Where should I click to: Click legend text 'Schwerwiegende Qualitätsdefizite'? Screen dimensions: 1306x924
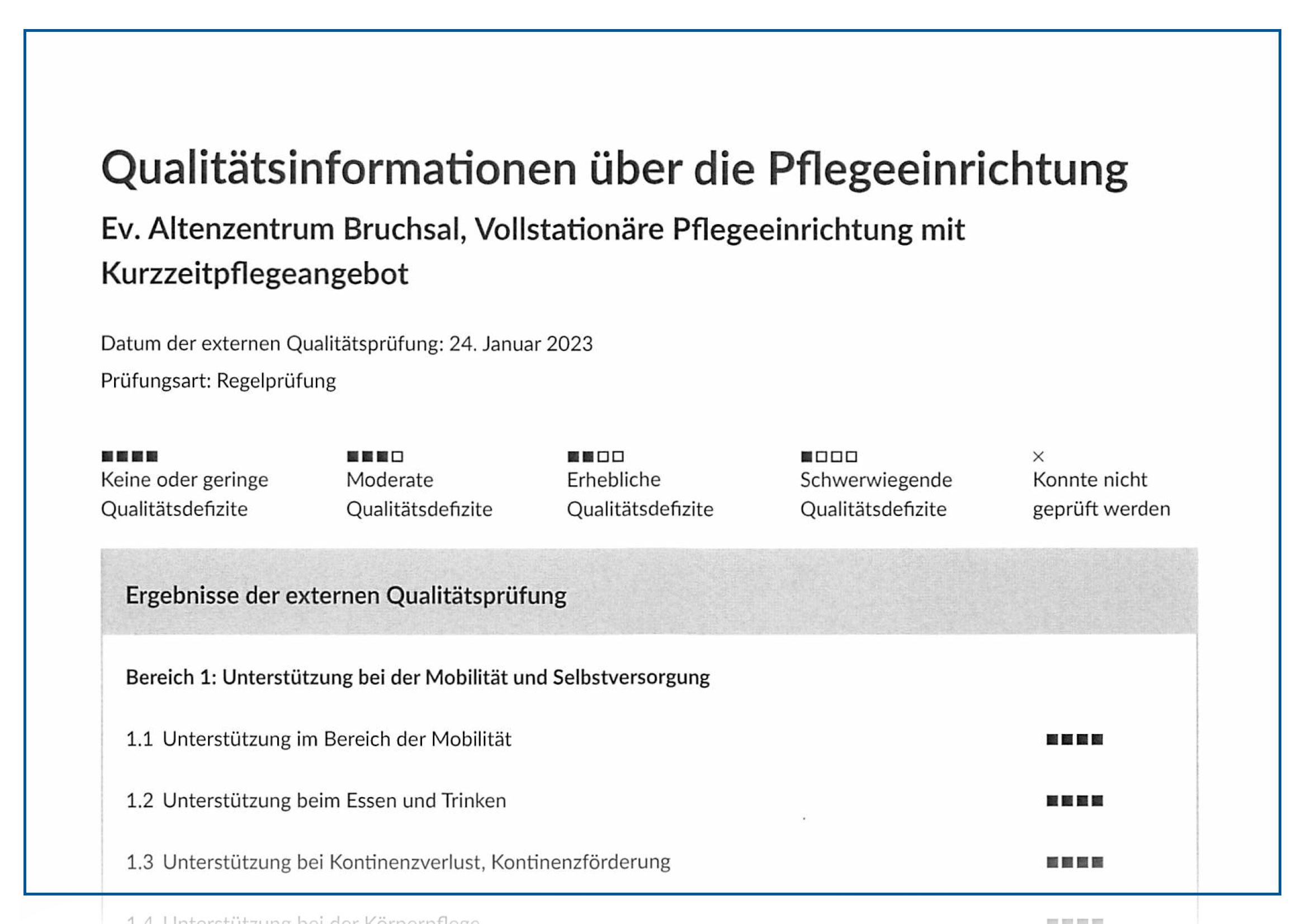click(877, 495)
